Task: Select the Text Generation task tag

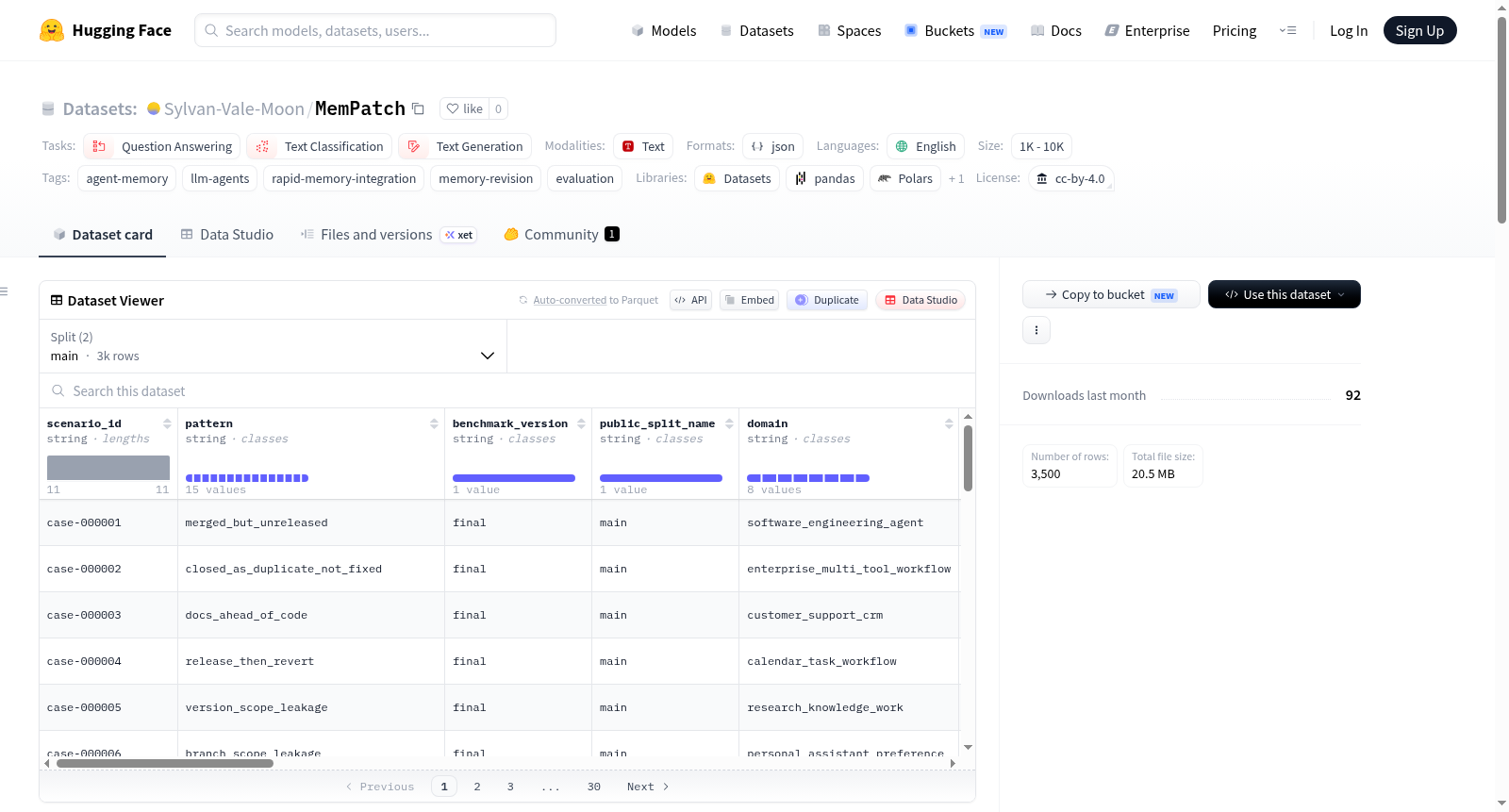Action: [x=465, y=146]
